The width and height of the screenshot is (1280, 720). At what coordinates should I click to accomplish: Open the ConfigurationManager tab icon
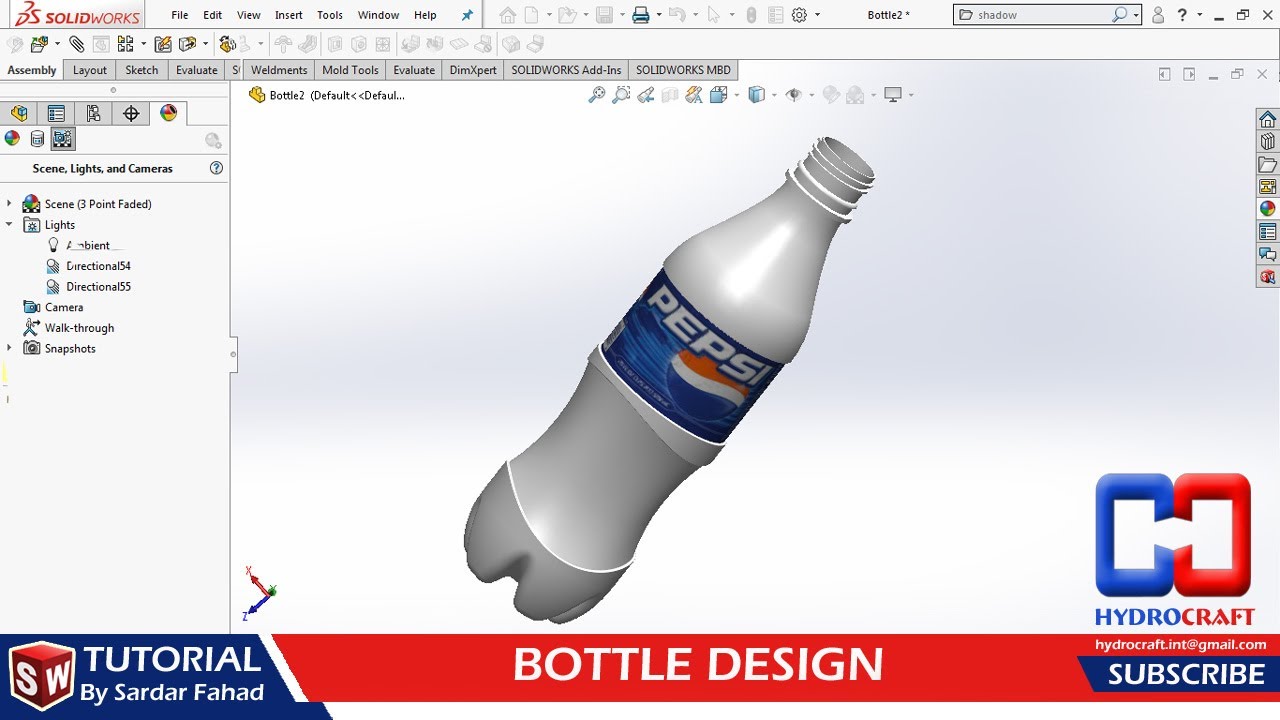pyautogui.click(x=93, y=113)
